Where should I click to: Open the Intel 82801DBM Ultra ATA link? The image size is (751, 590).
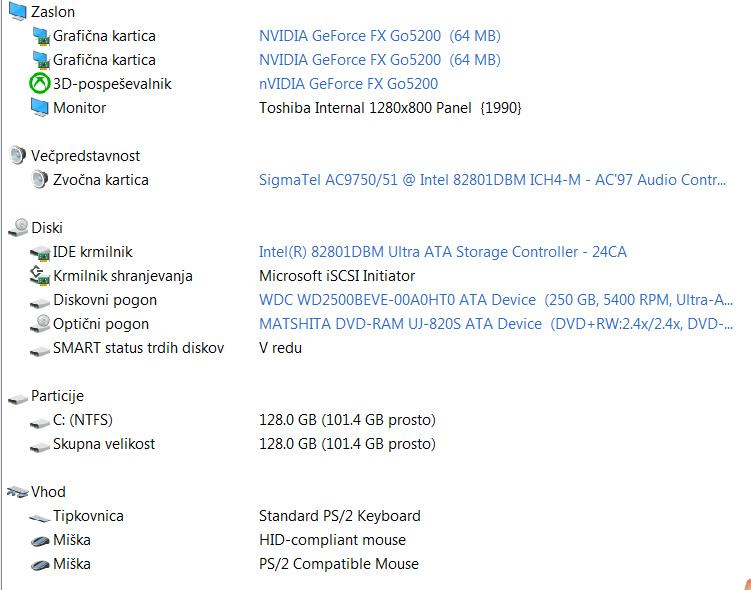coord(443,252)
